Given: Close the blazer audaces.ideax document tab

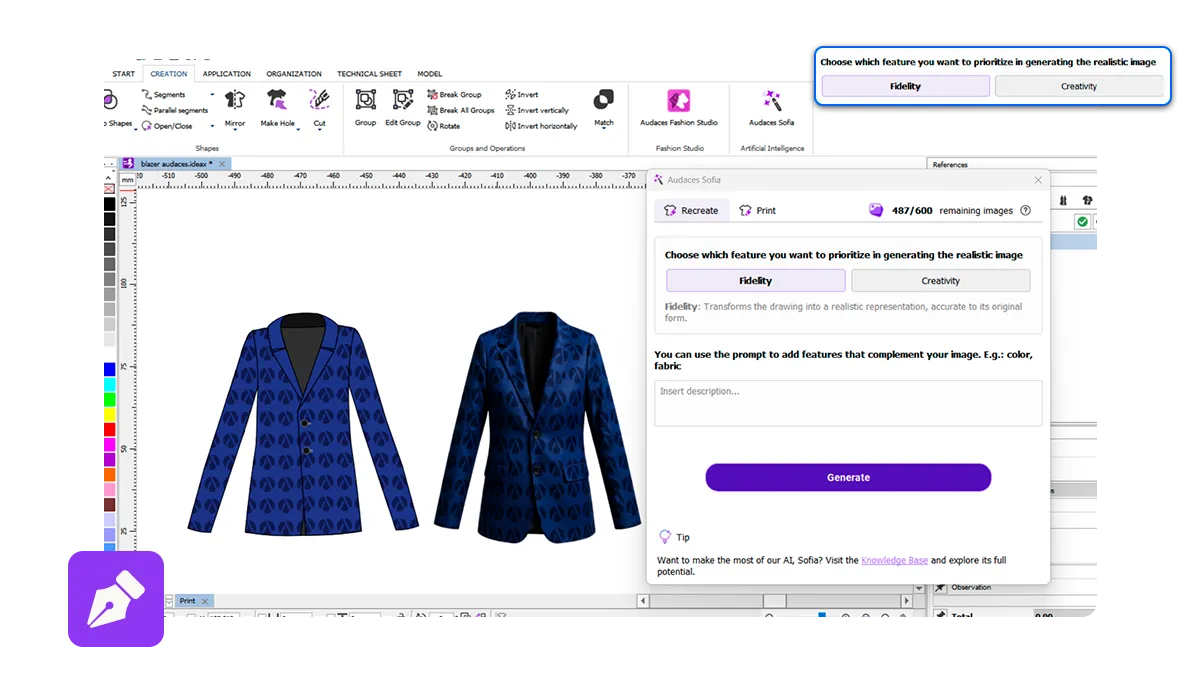Looking at the screenshot, I should click(222, 163).
